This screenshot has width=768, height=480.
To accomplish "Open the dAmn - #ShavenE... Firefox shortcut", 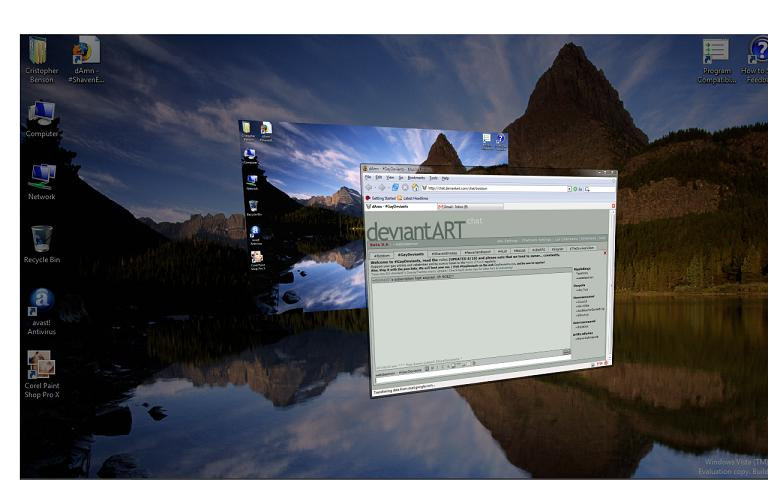I will point(86,59).
